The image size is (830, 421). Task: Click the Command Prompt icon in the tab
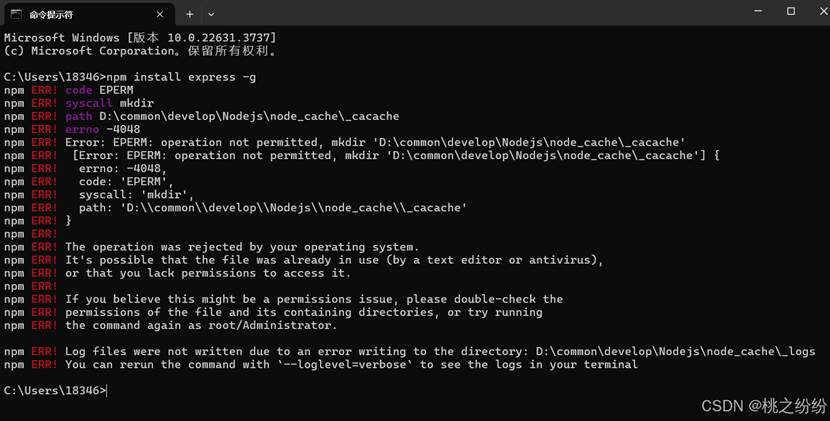[x=16, y=14]
